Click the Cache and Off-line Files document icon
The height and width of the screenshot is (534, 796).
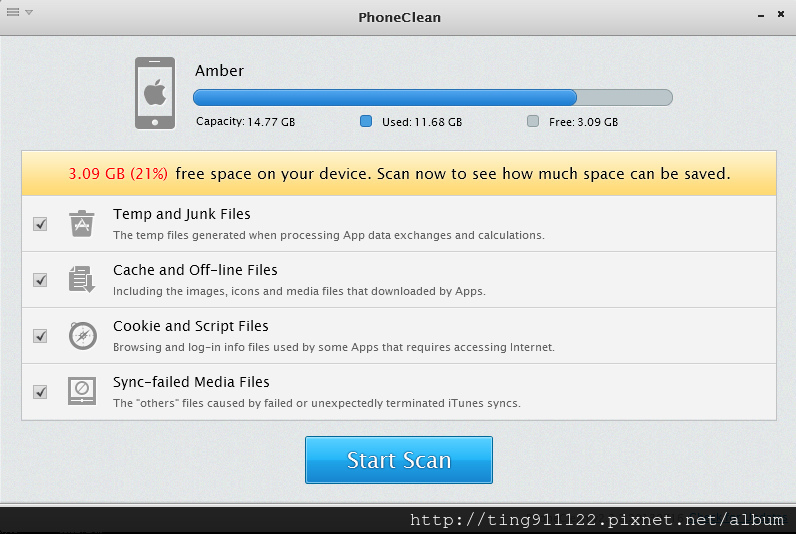pos(82,279)
